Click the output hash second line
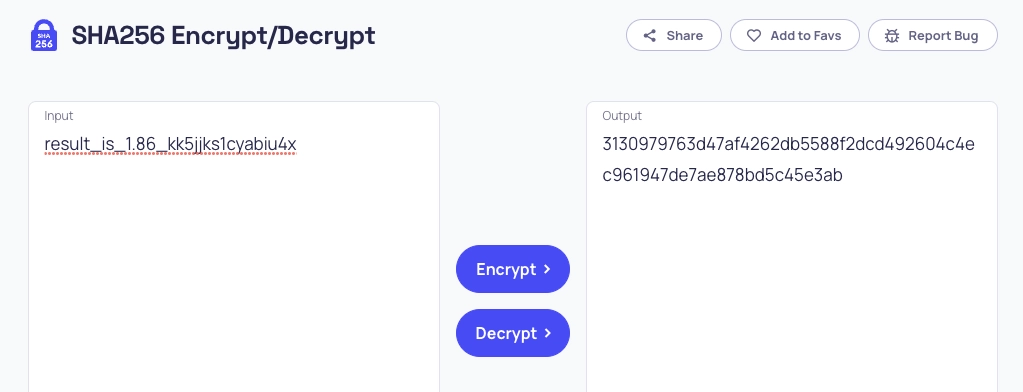The image size is (1023, 392). click(722, 175)
